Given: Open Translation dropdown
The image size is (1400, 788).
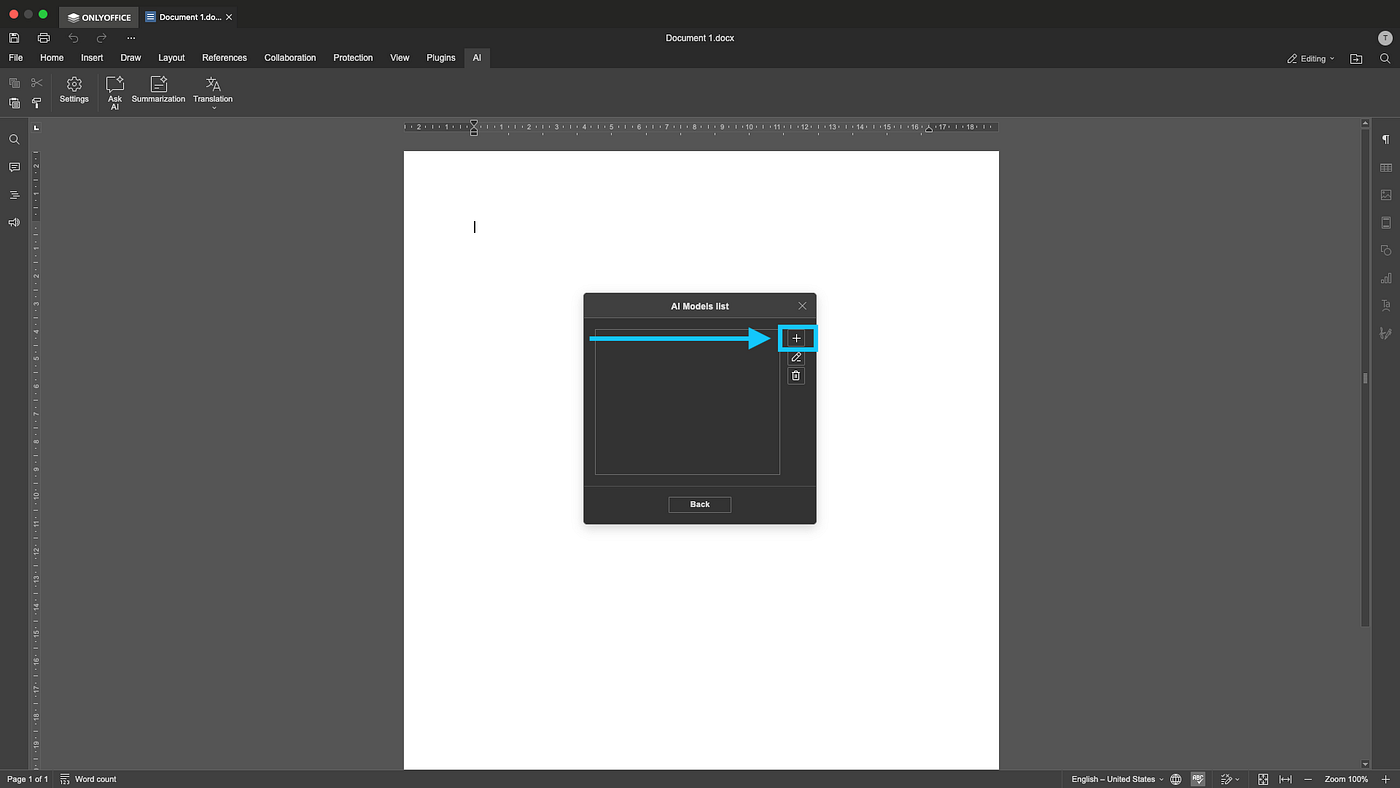Looking at the screenshot, I should pyautogui.click(x=213, y=93).
